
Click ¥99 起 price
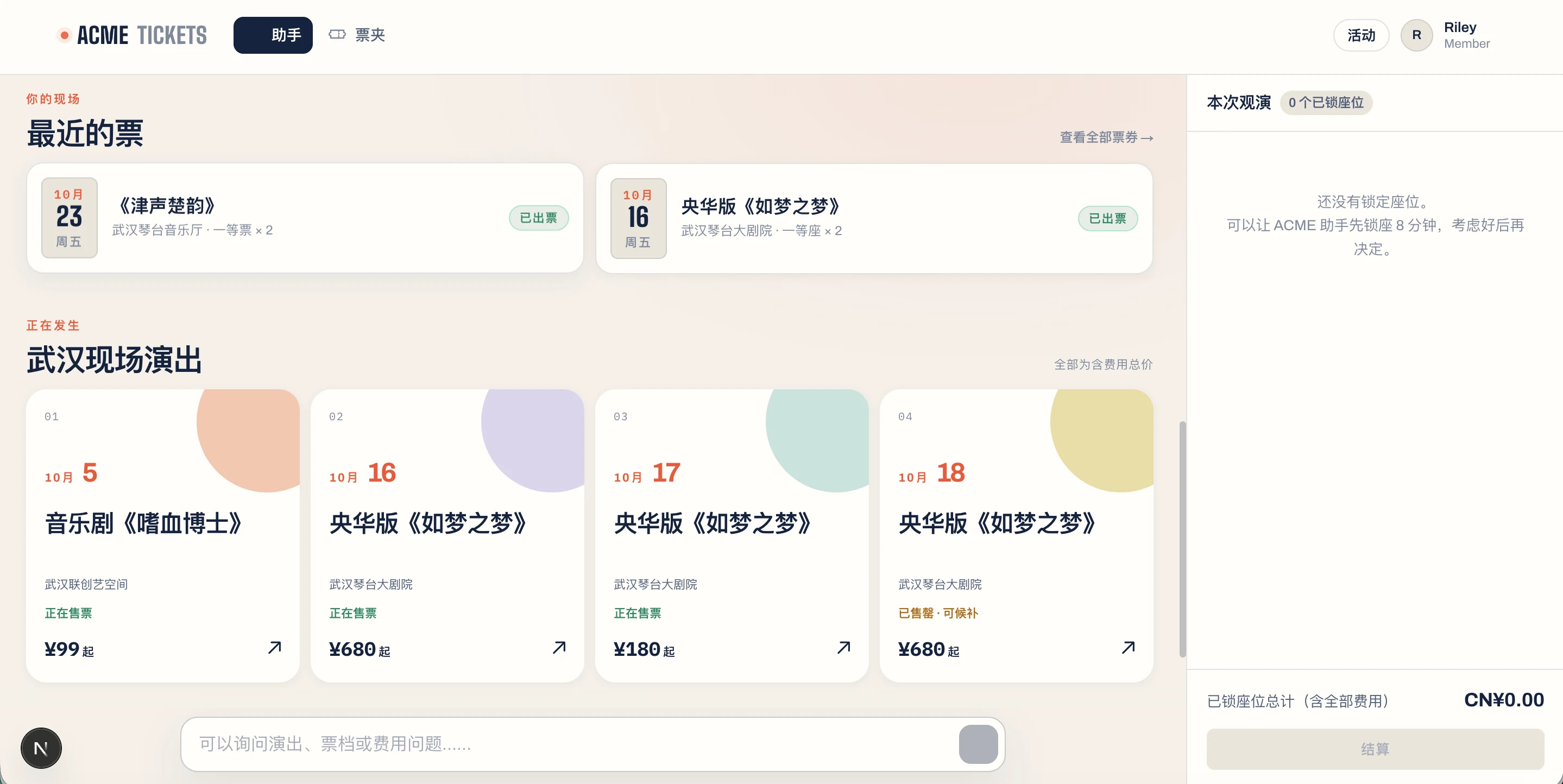[x=69, y=649]
